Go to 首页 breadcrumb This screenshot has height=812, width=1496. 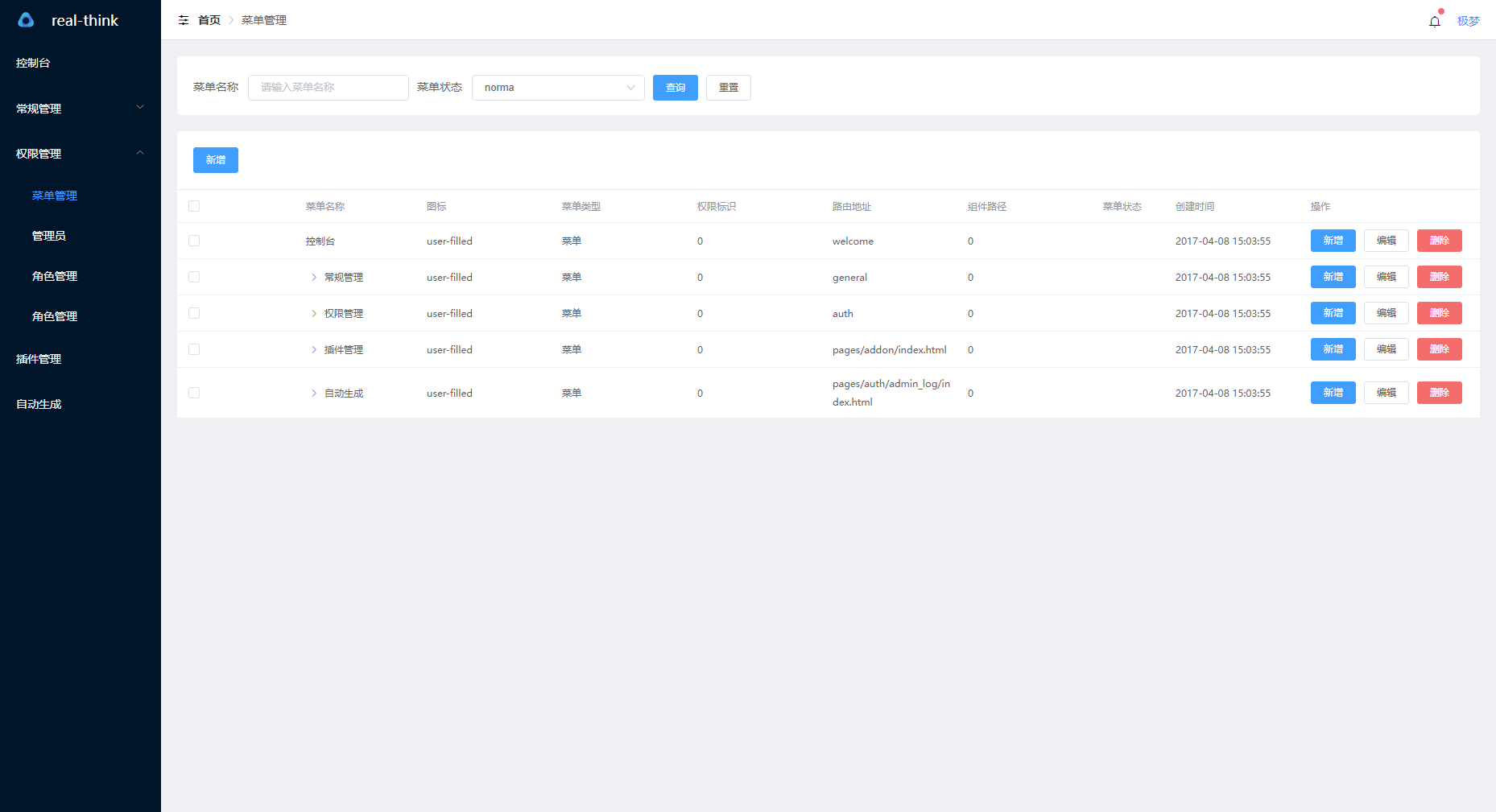(209, 20)
